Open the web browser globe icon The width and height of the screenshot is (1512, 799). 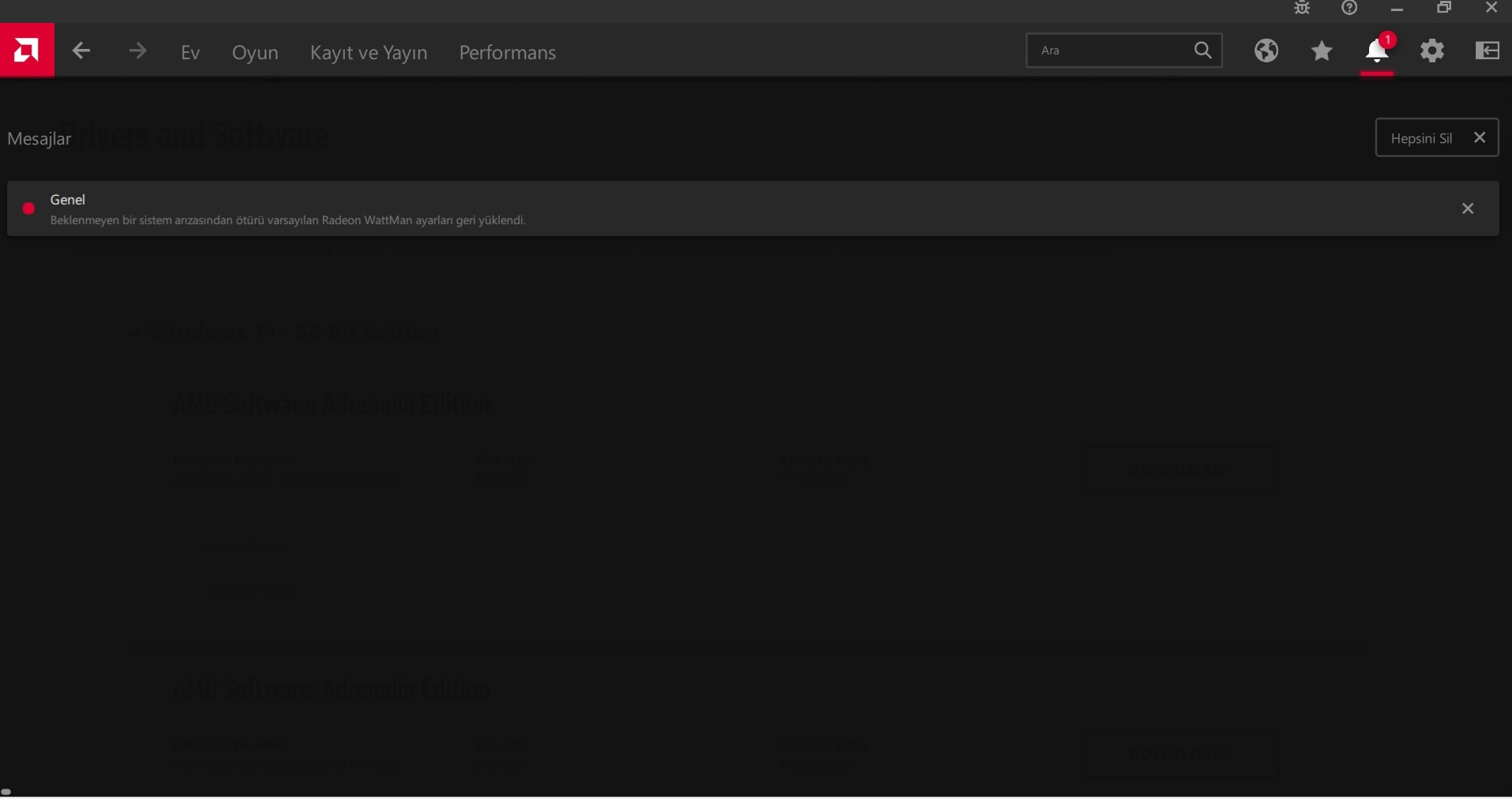(x=1267, y=51)
